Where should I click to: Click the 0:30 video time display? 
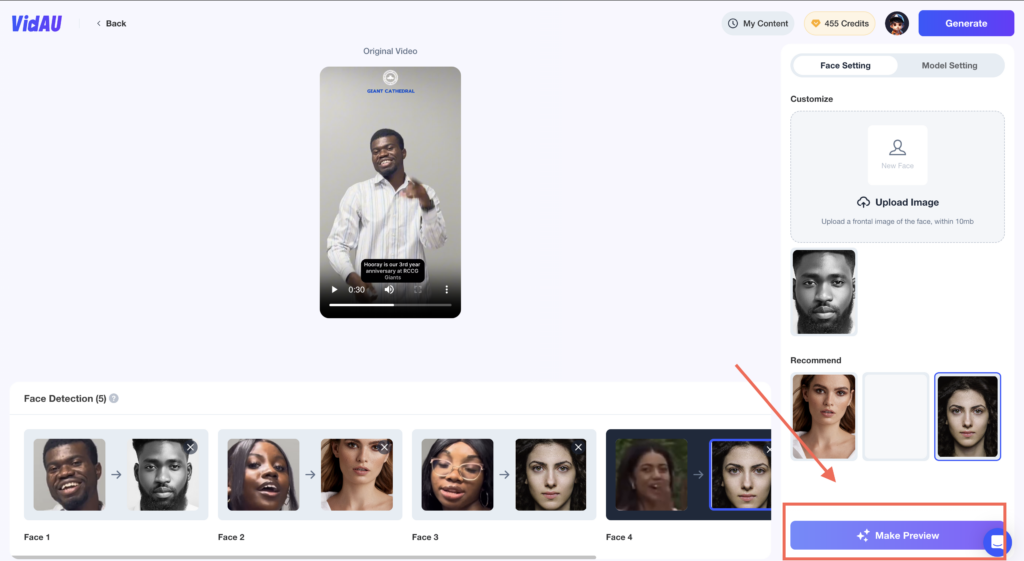coord(357,289)
